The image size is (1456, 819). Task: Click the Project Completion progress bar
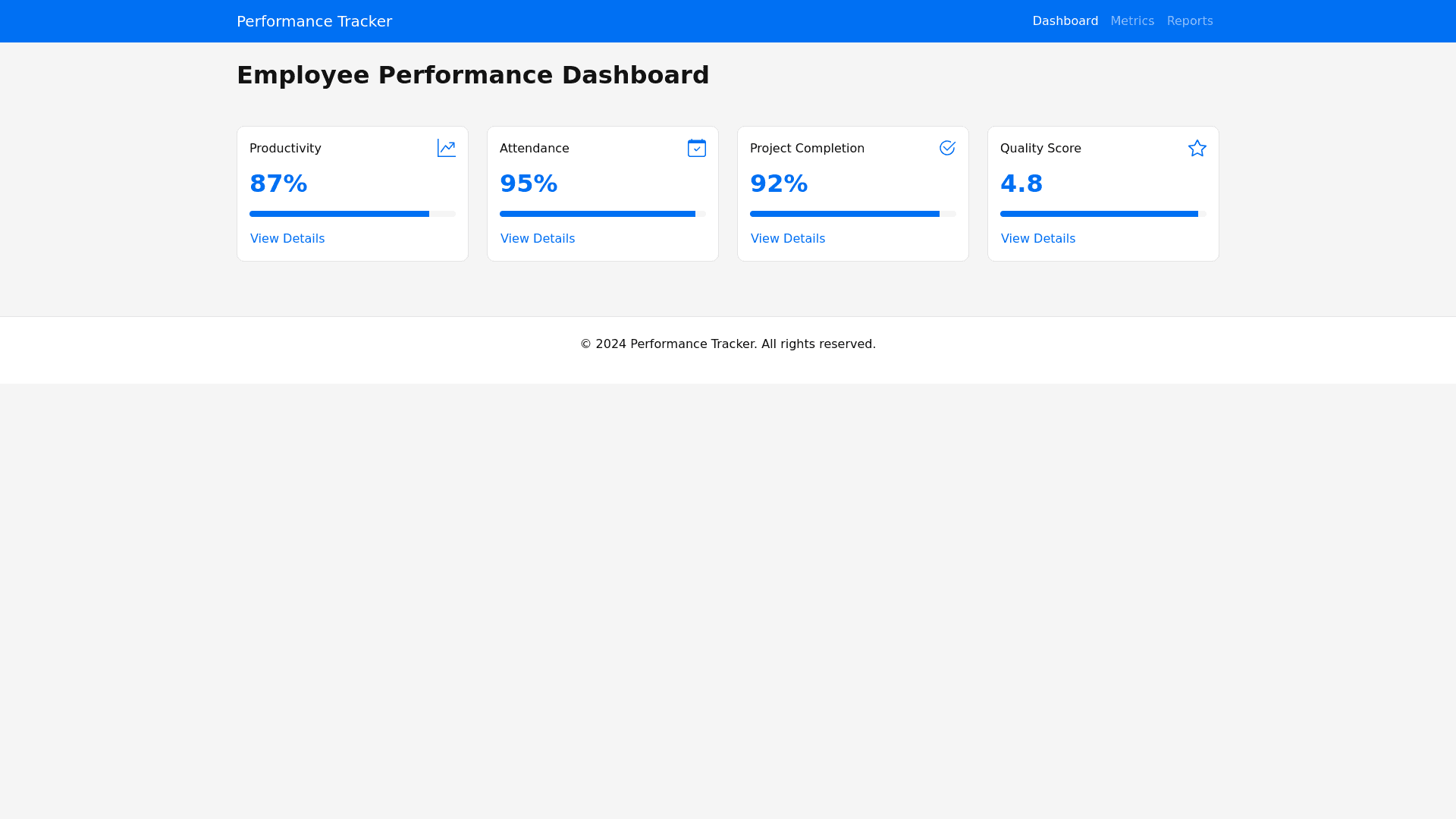point(853,214)
